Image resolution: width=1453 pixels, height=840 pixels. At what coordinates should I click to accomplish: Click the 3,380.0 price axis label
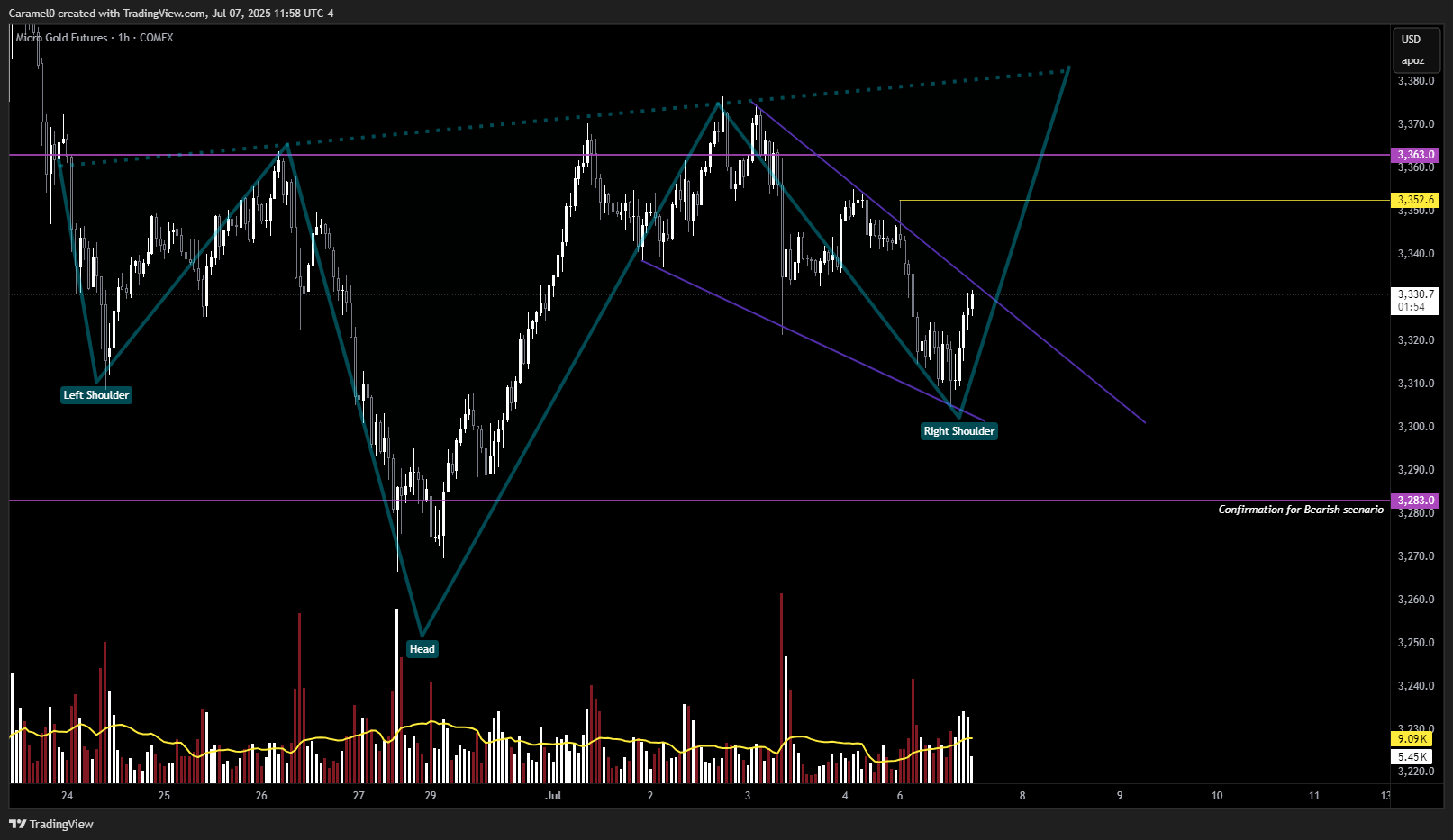click(x=1416, y=81)
